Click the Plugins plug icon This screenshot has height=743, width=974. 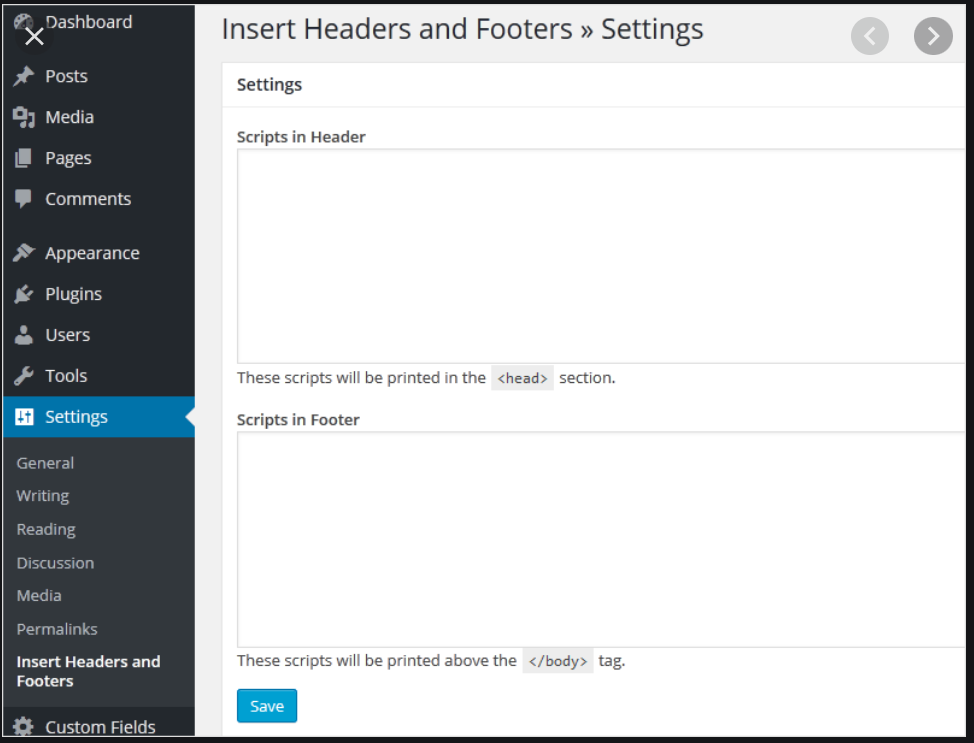[24, 293]
